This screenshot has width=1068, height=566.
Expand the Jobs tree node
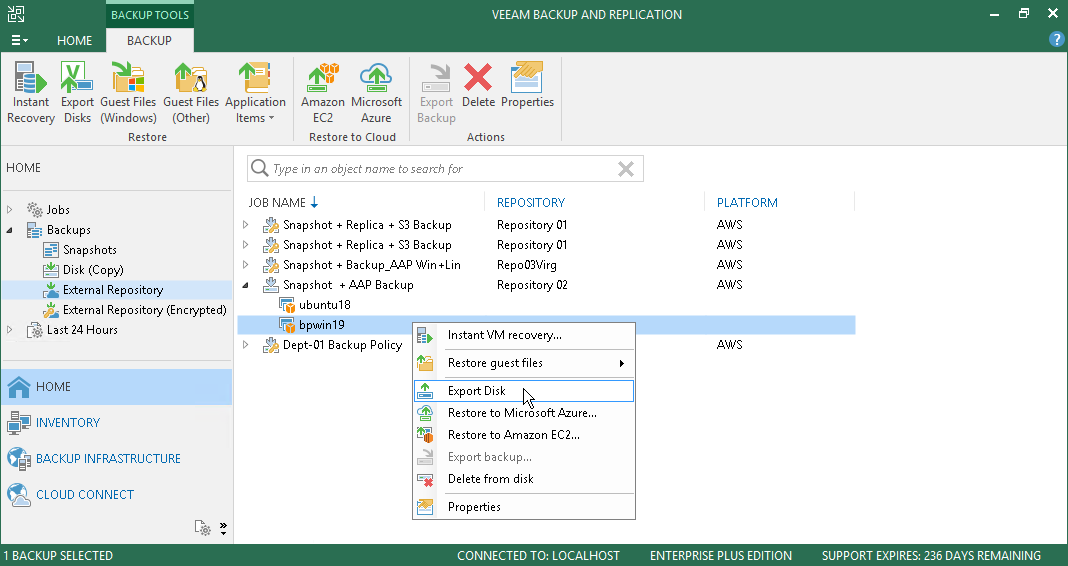10,210
